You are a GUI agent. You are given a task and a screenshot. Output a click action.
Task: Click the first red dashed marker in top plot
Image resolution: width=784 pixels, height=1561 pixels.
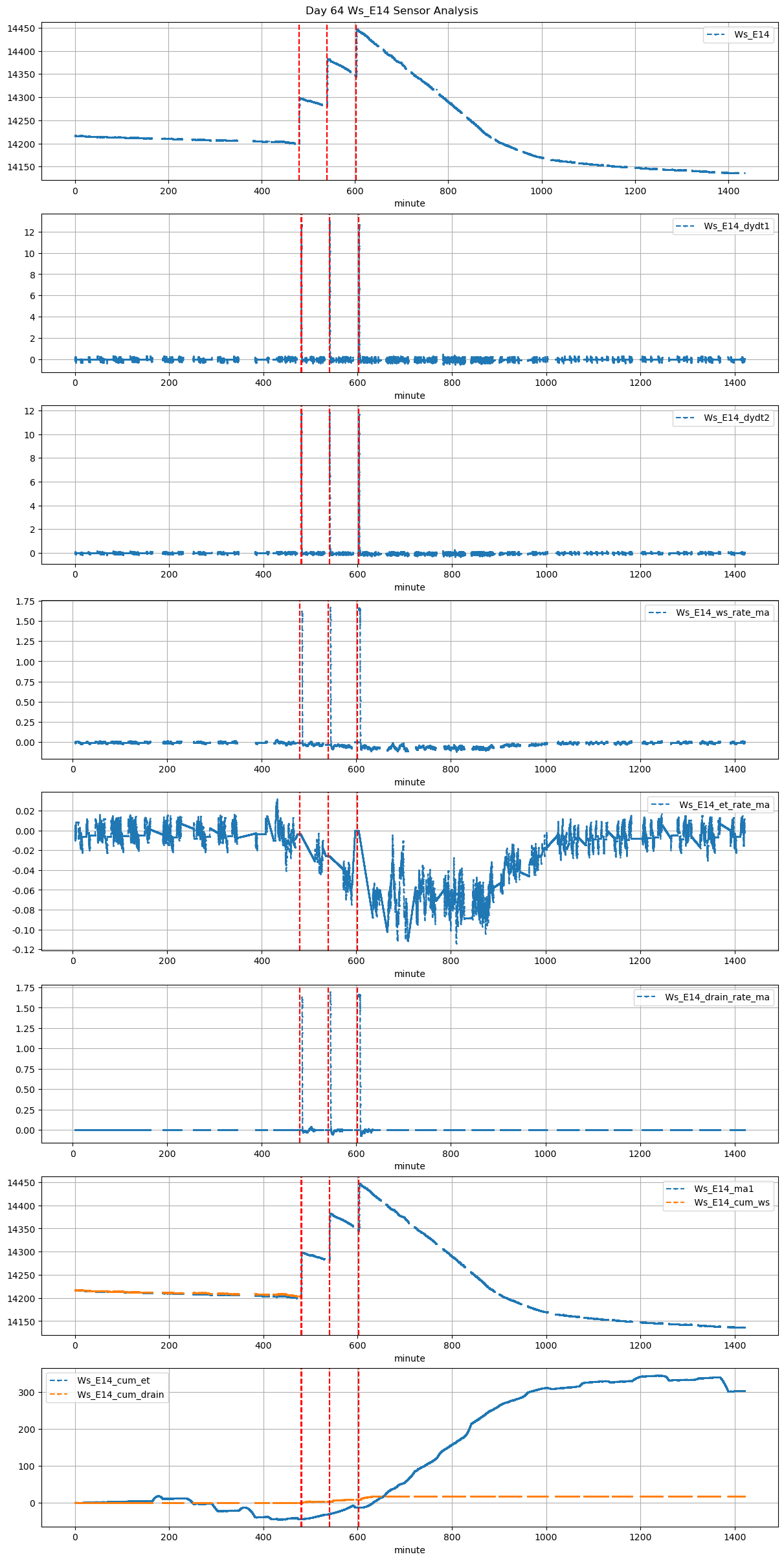pos(299,104)
